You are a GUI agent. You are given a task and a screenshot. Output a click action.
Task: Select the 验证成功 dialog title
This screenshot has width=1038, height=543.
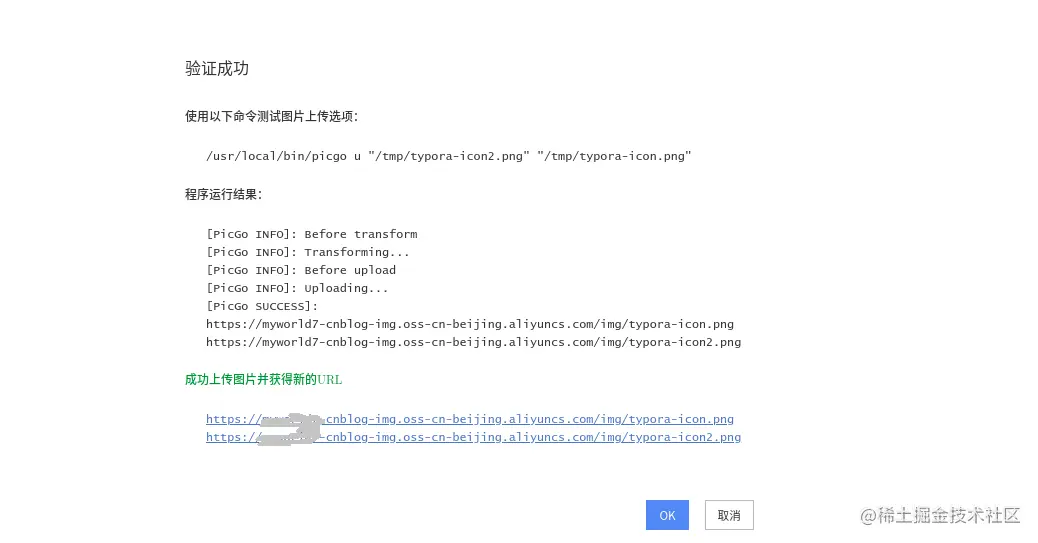[217, 68]
